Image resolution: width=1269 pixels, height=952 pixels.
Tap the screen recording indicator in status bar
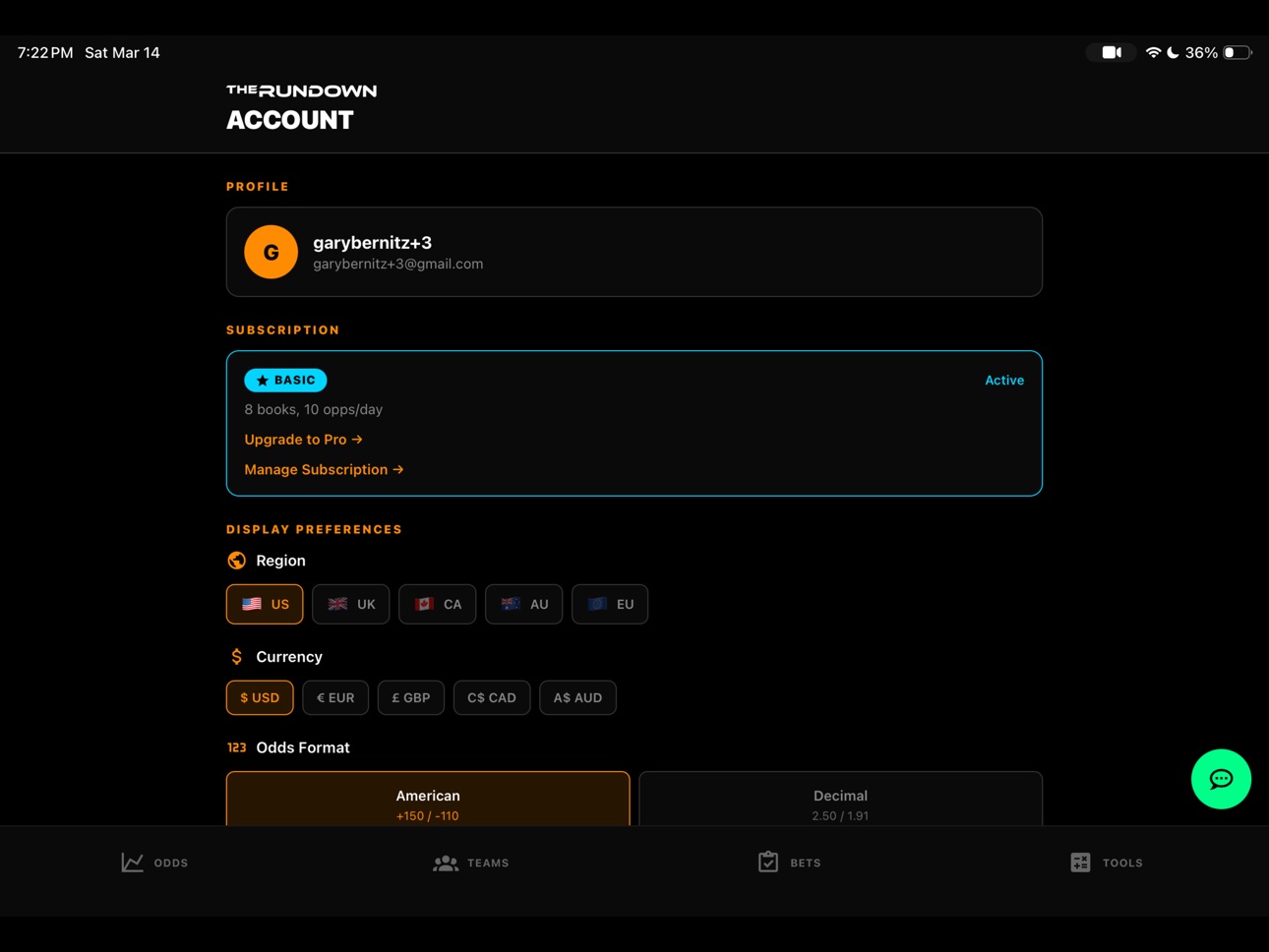1112,53
